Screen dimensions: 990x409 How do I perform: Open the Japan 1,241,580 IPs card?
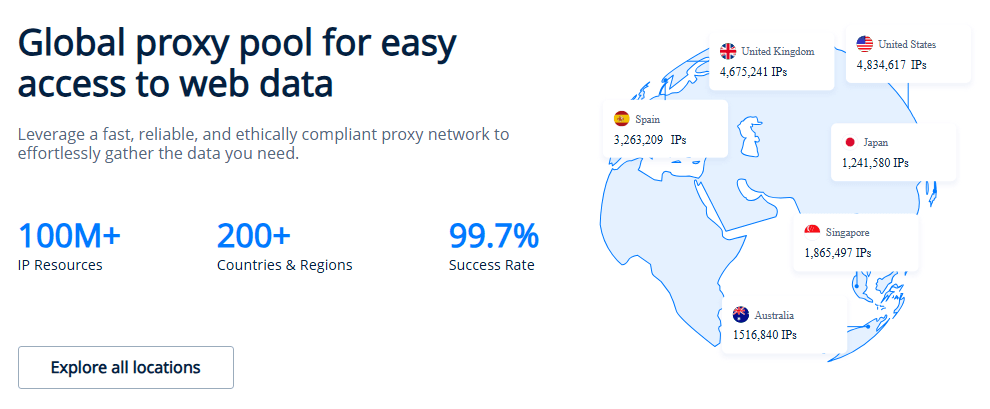[x=893, y=152]
